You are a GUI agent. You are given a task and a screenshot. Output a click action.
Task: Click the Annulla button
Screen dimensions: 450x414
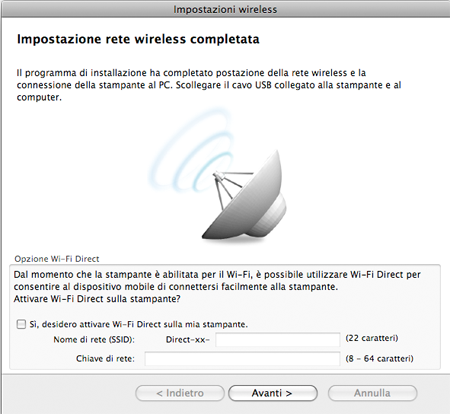coord(372,393)
